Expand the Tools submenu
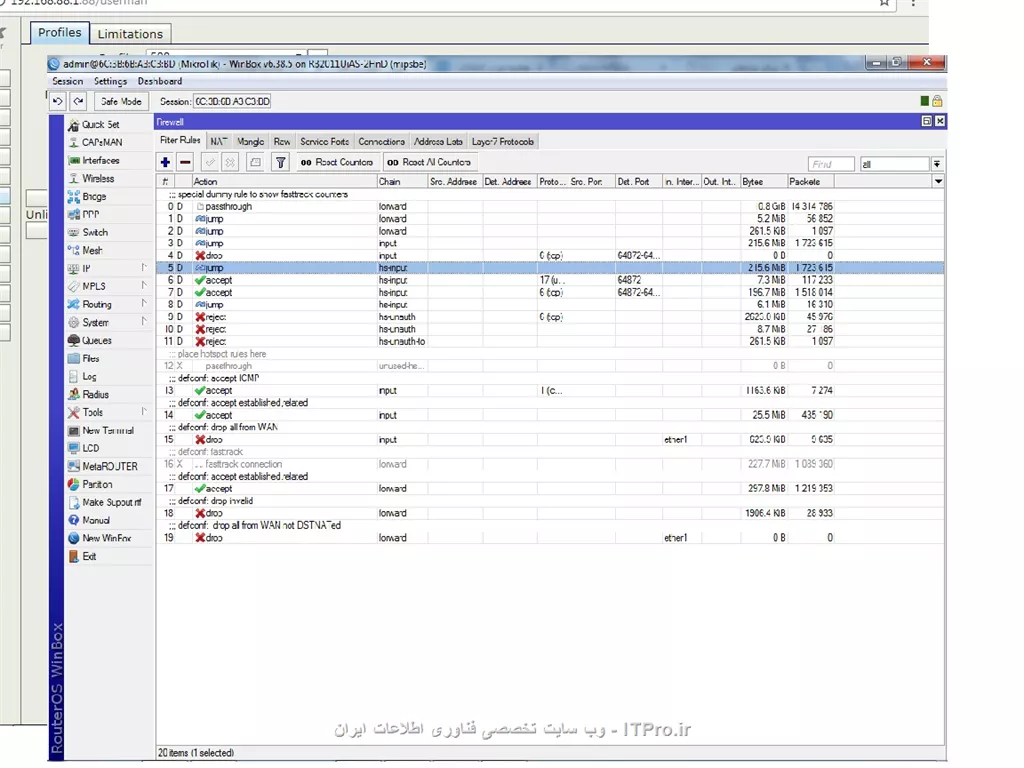Screen dimensions: 1024x768 (x=144, y=412)
